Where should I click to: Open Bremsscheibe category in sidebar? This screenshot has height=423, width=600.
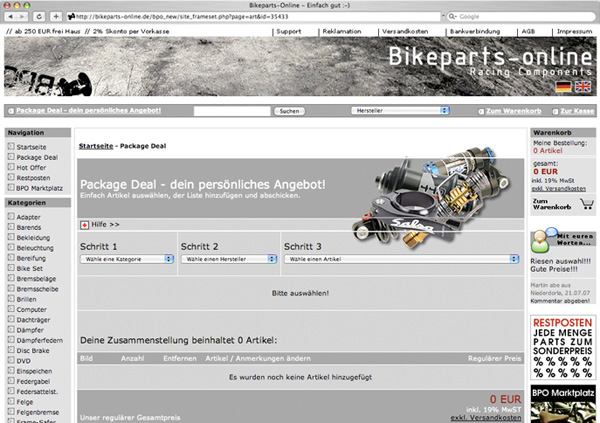pos(37,289)
